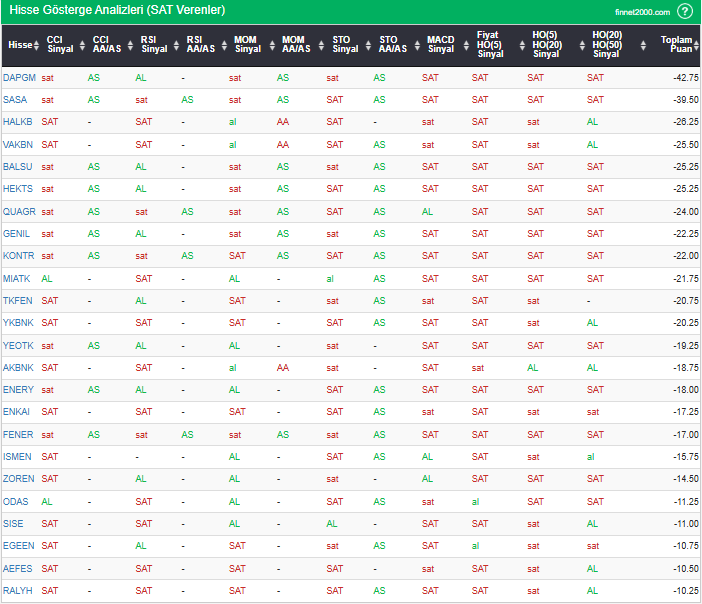Open the QUAGR stock row link
Image resolution: width=702 pixels, height=604 pixels.
coord(19,211)
